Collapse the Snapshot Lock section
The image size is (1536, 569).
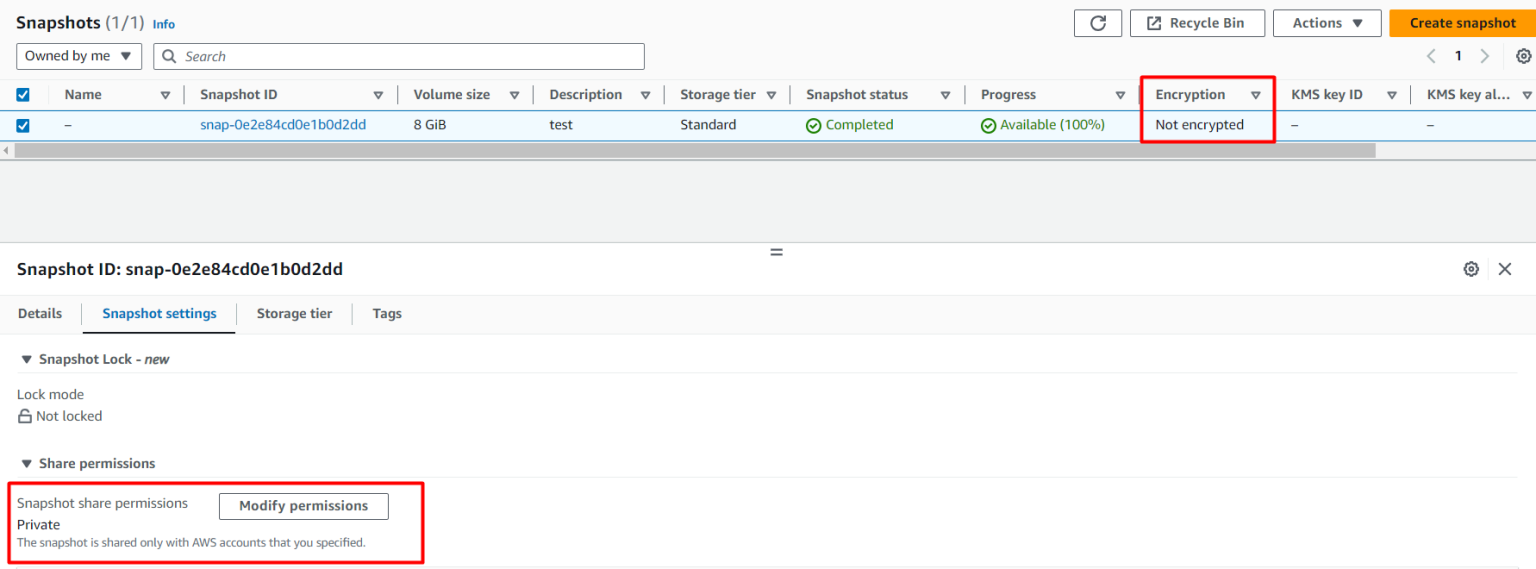coord(26,359)
